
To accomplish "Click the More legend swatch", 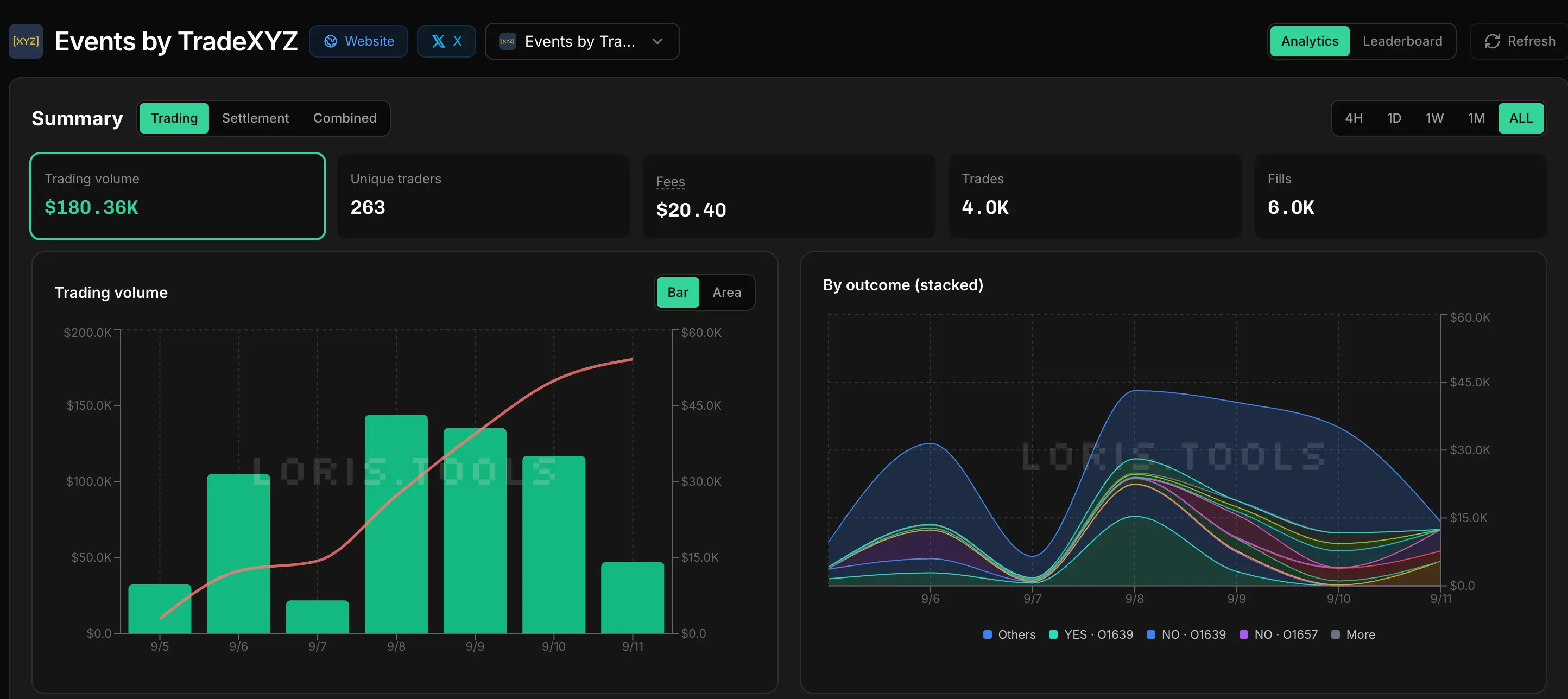I will 1336,634.
